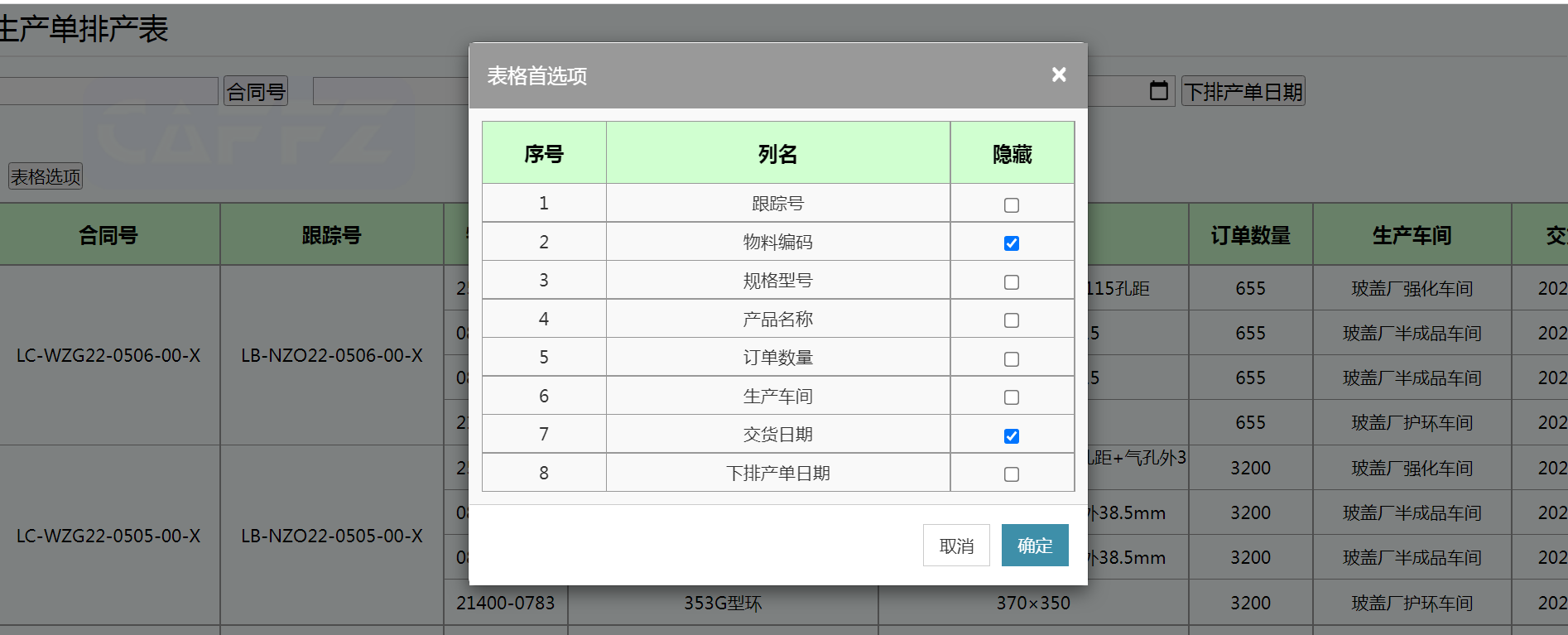The width and height of the screenshot is (1568, 635).
Task: Check hide box for 下排产单日期
Action: point(1011,474)
